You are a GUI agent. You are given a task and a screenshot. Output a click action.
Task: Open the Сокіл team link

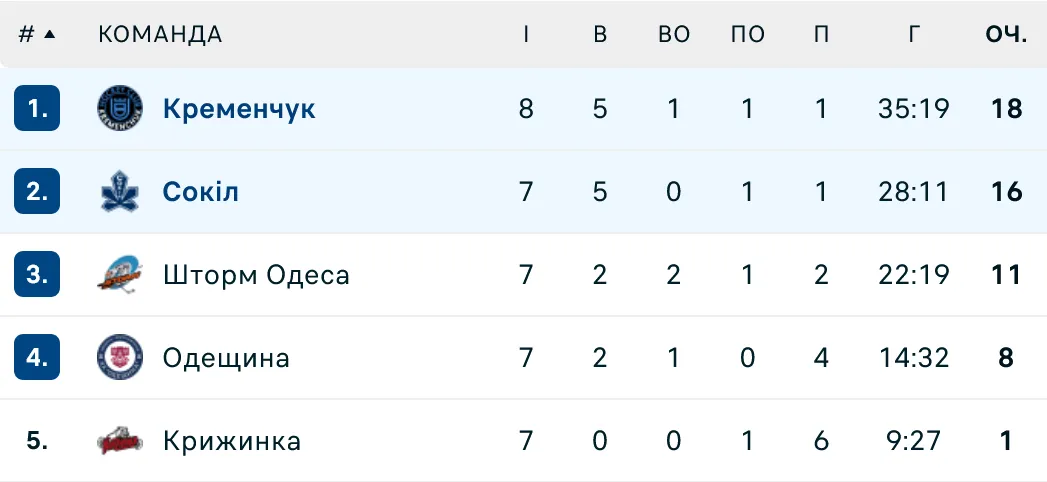point(201,192)
